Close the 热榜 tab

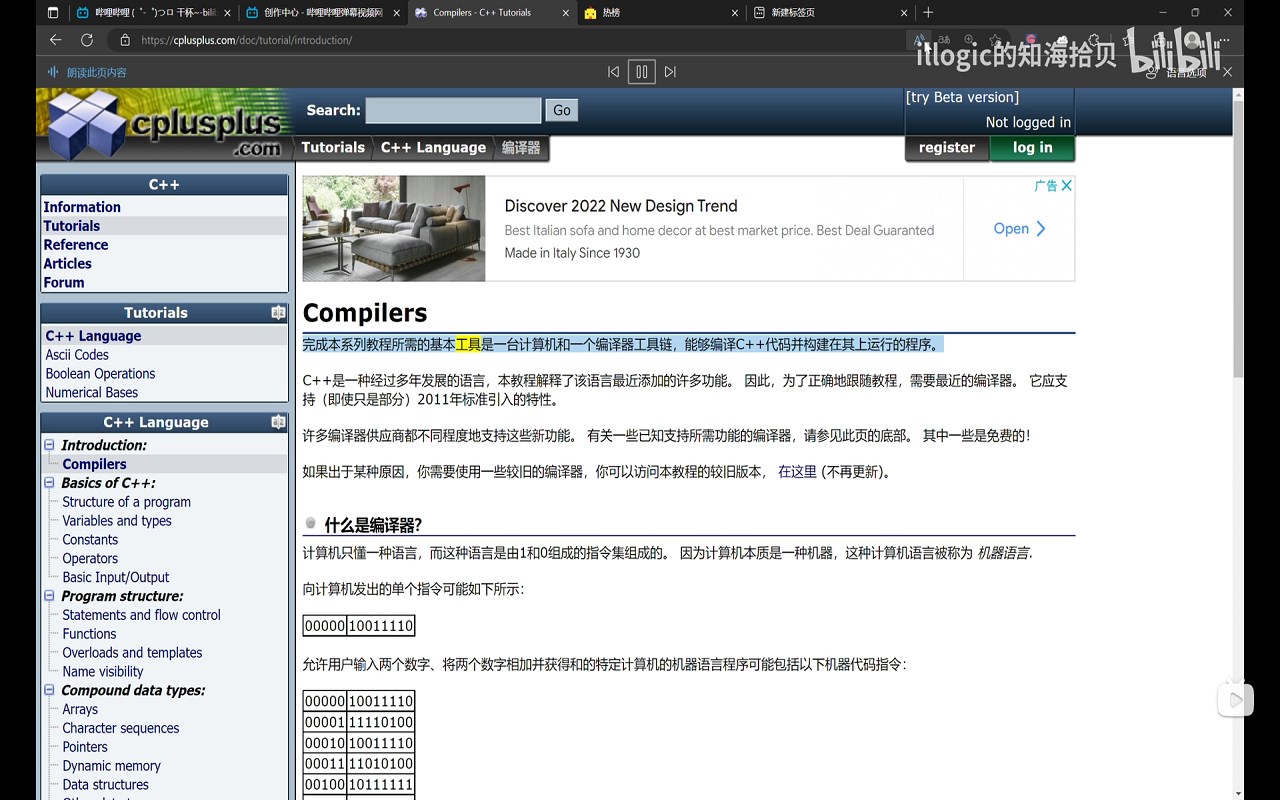coord(735,13)
